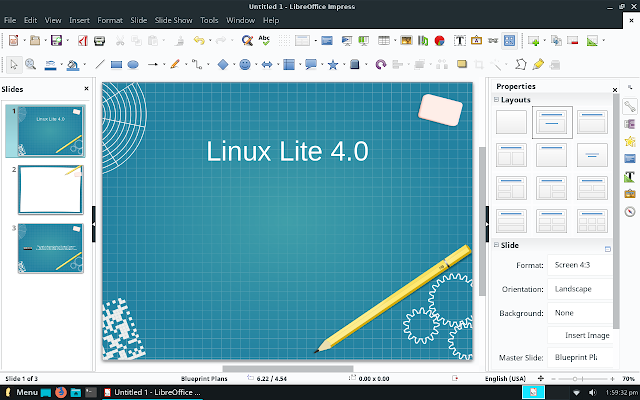This screenshot has width=640, height=400.
Task: Click the zoom slider handle in status bar
Action: [575, 379]
